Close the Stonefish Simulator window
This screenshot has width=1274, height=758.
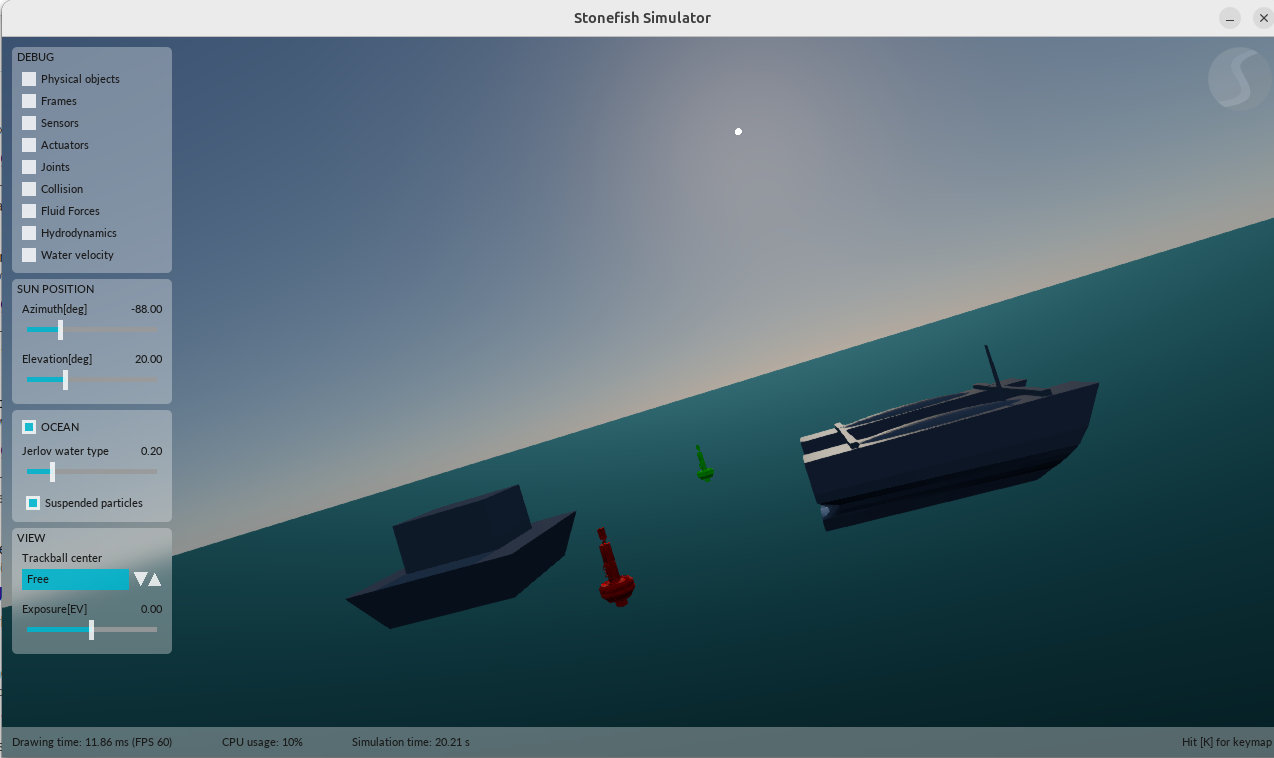(x=1263, y=18)
